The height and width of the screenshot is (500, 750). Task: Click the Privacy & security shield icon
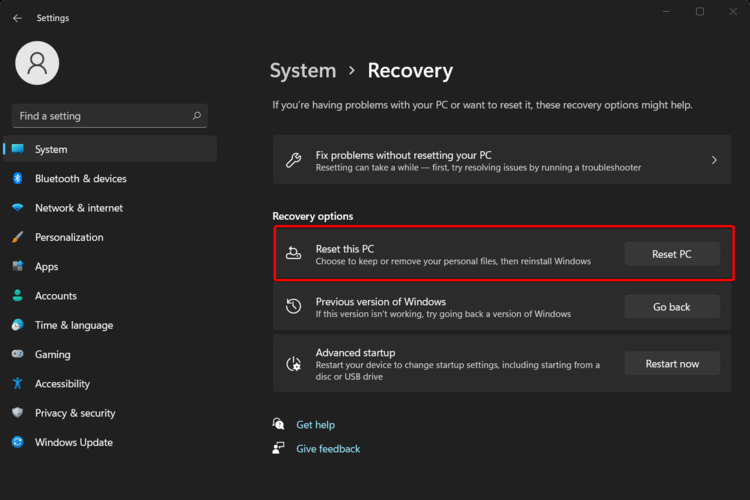[x=17, y=413]
